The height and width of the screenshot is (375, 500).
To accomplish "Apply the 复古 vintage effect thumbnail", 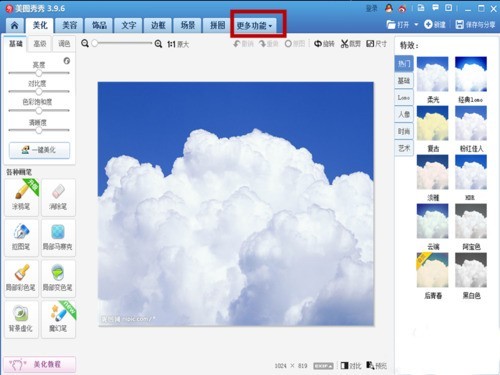I will click(433, 123).
